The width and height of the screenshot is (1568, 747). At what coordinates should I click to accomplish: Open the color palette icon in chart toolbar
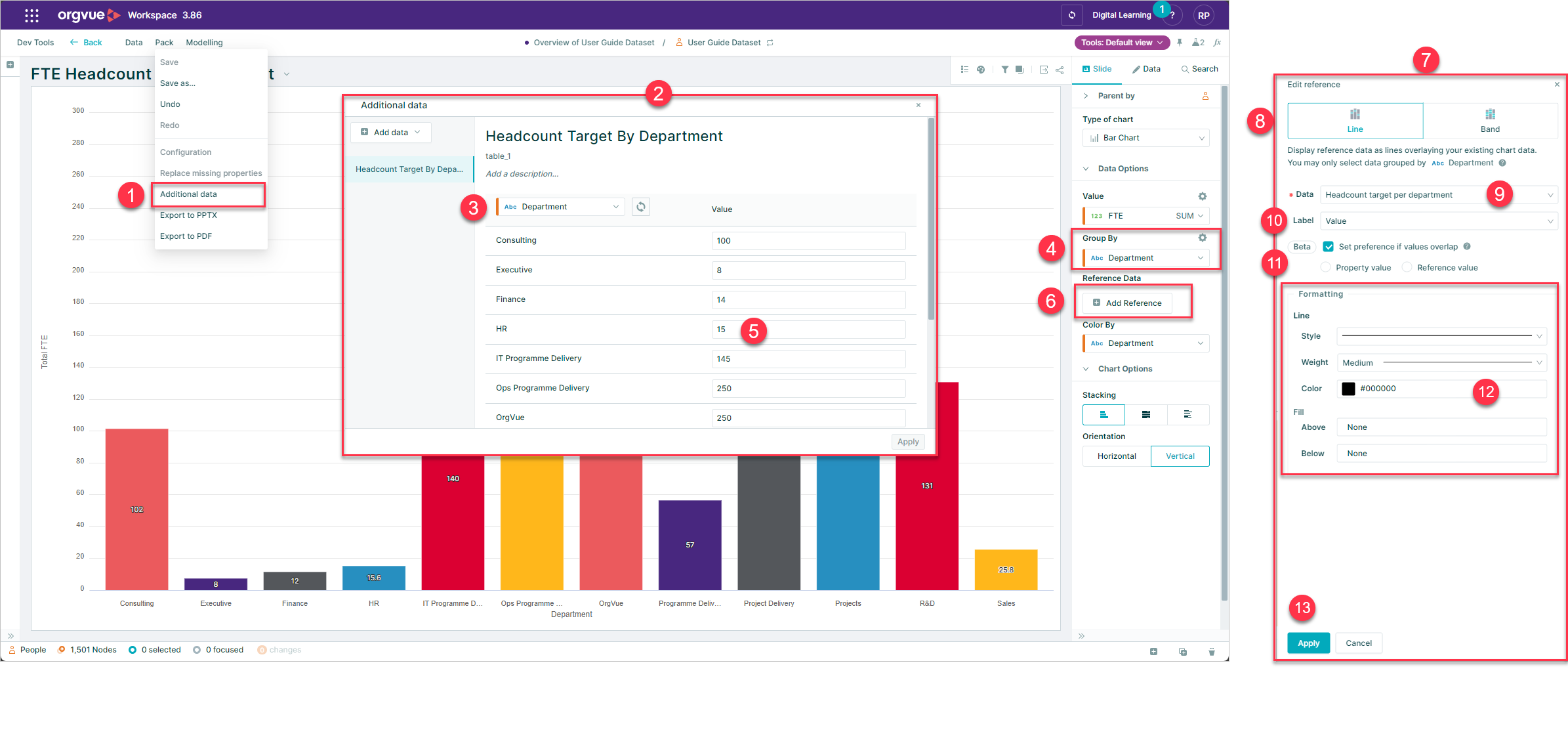point(981,70)
